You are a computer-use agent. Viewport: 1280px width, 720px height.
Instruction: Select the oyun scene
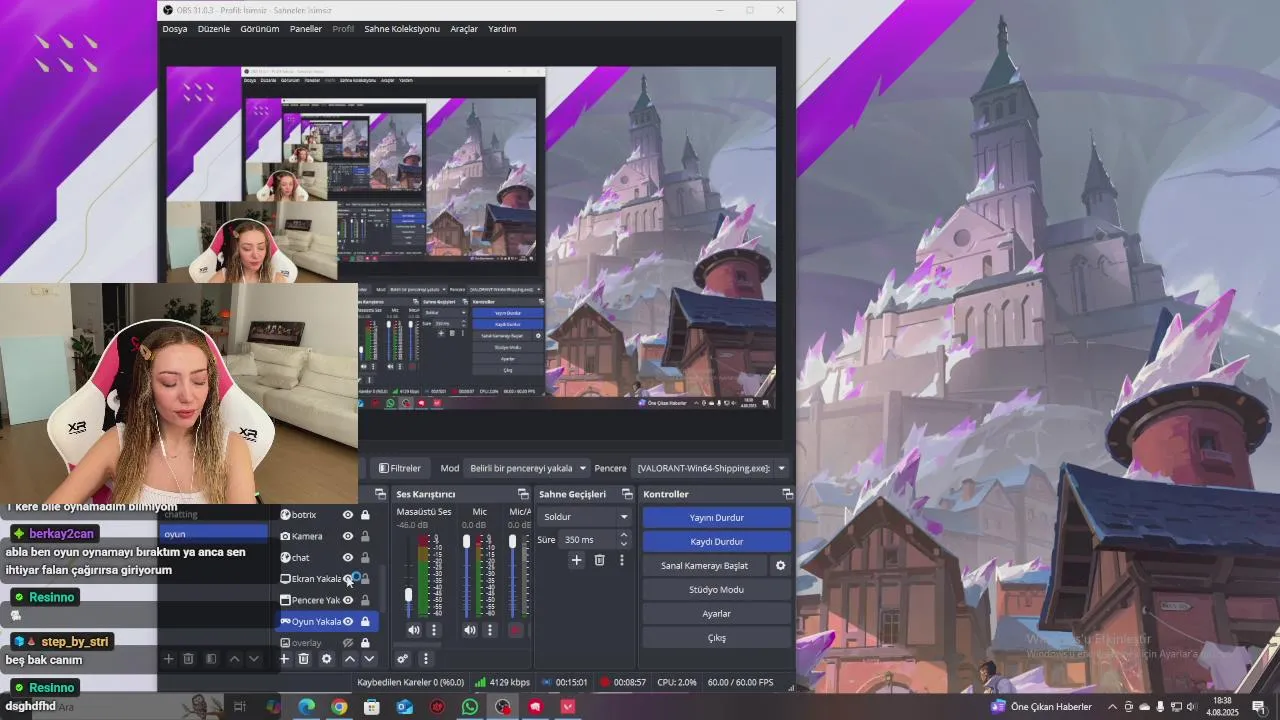[213, 534]
